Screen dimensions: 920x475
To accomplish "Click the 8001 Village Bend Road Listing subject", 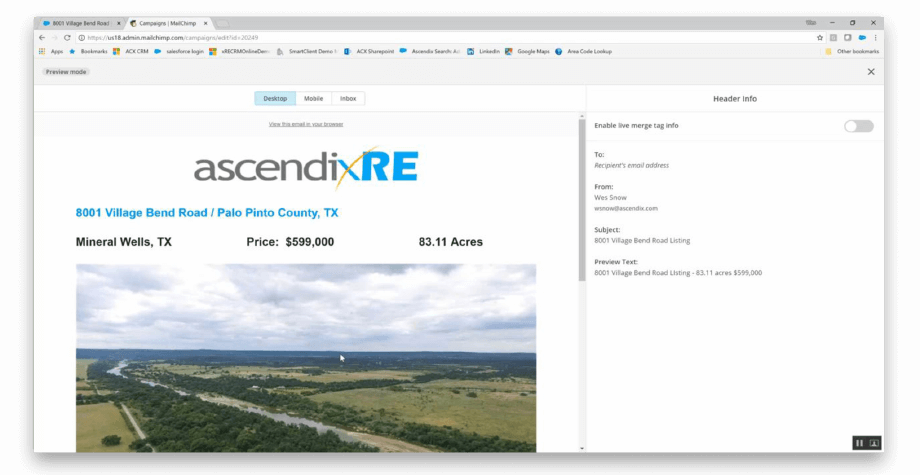I will point(642,240).
